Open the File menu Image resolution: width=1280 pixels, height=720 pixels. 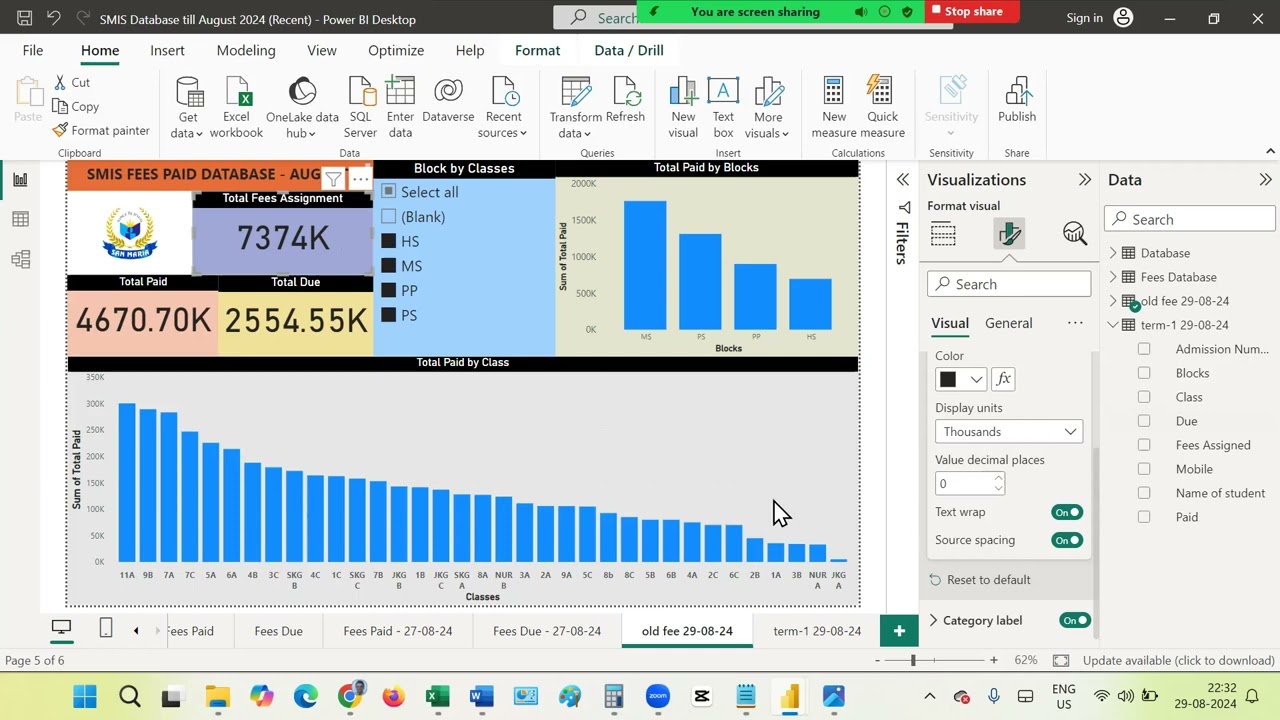click(33, 50)
